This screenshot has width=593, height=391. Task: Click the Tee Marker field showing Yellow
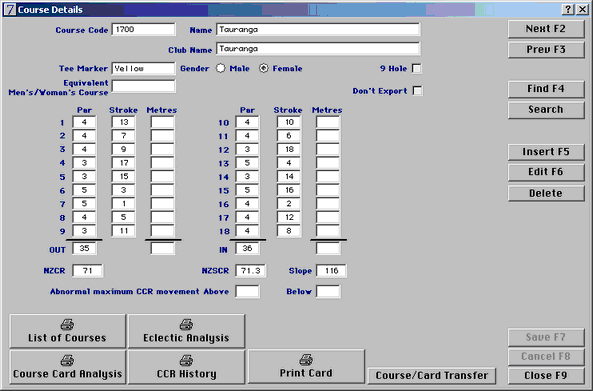click(143, 68)
